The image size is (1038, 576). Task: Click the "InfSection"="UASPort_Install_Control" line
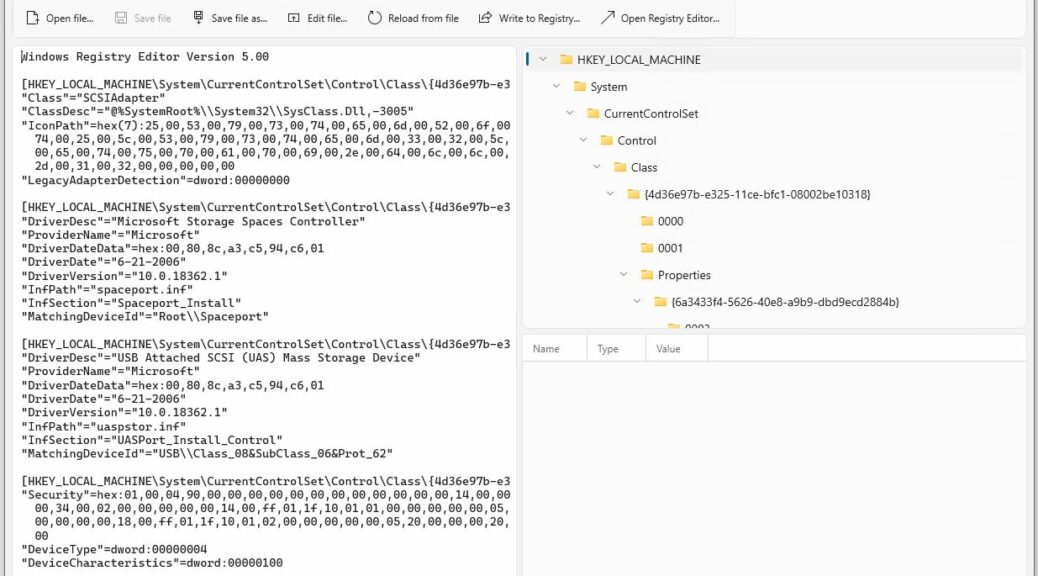point(152,440)
